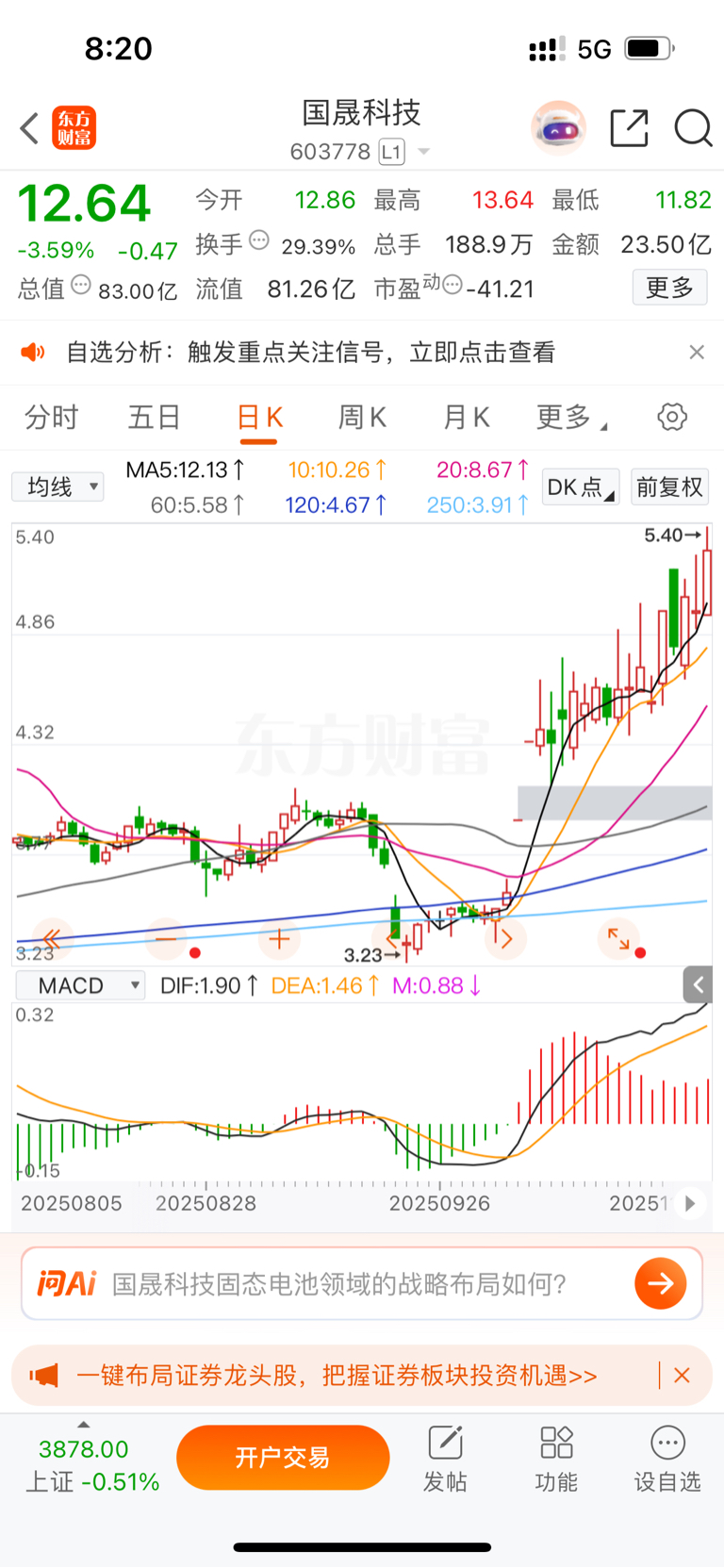Tap the 最高 13.64 value
The width and height of the screenshot is (724, 1568).
(502, 200)
